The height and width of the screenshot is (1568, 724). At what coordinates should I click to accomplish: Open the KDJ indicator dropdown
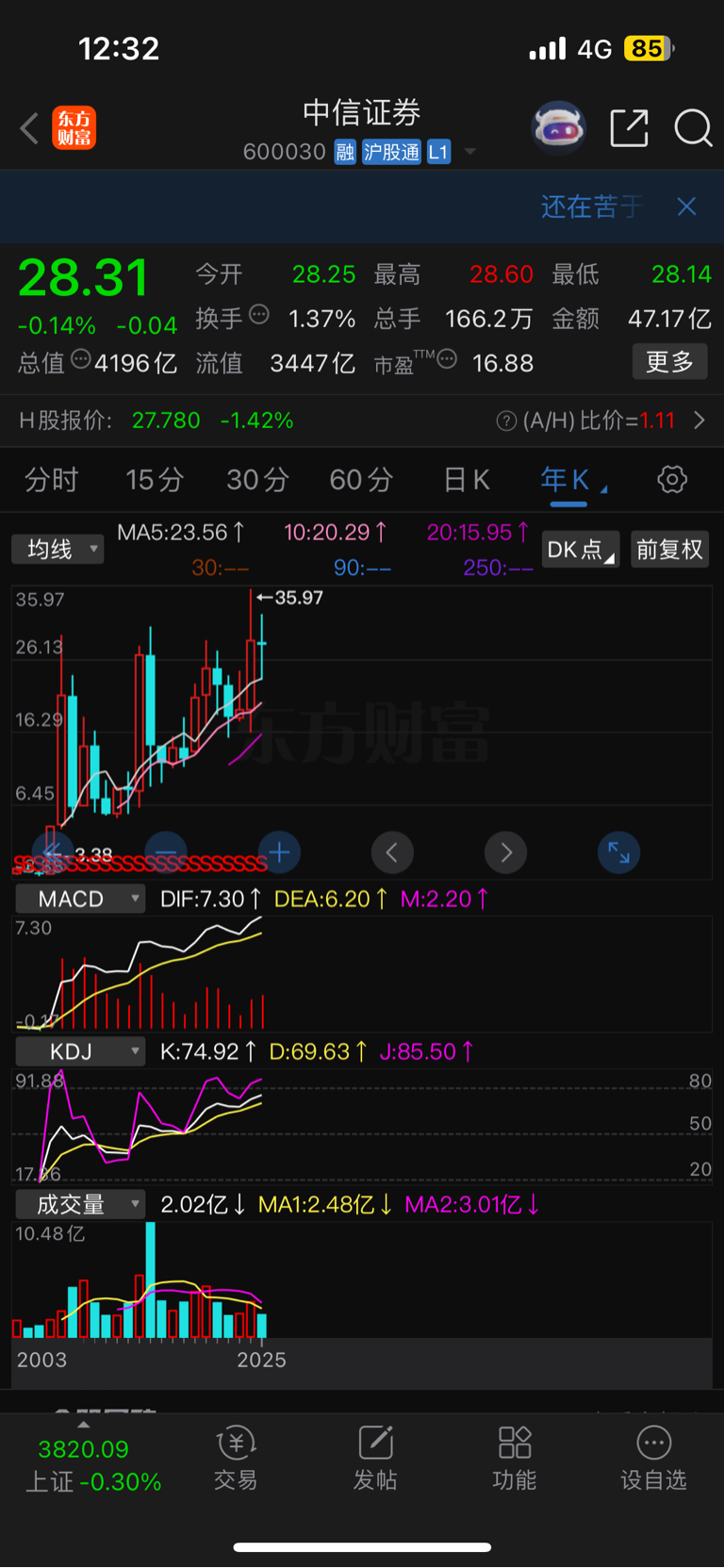pyautogui.click(x=80, y=1051)
